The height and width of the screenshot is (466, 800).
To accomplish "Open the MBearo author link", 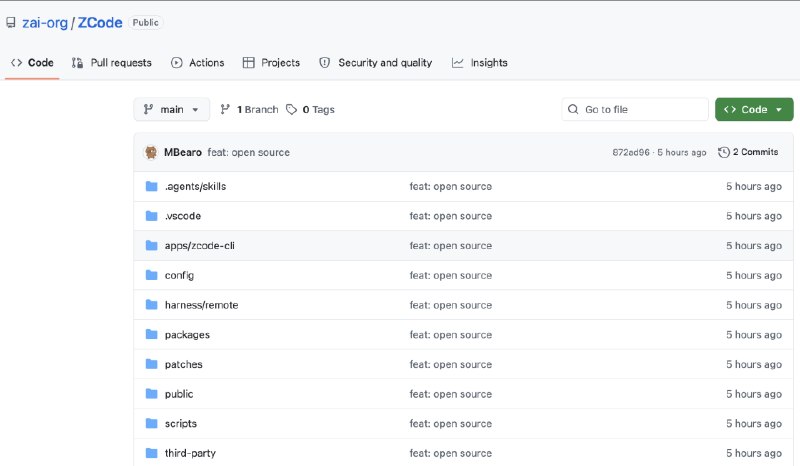I will (x=183, y=152).
